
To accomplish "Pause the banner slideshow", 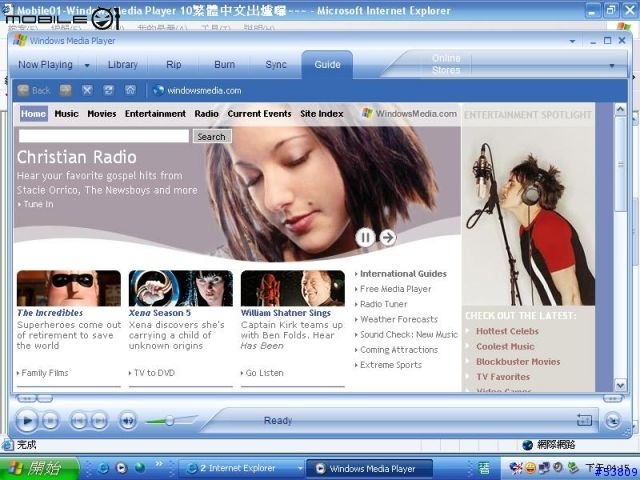I will click(365, 238).
